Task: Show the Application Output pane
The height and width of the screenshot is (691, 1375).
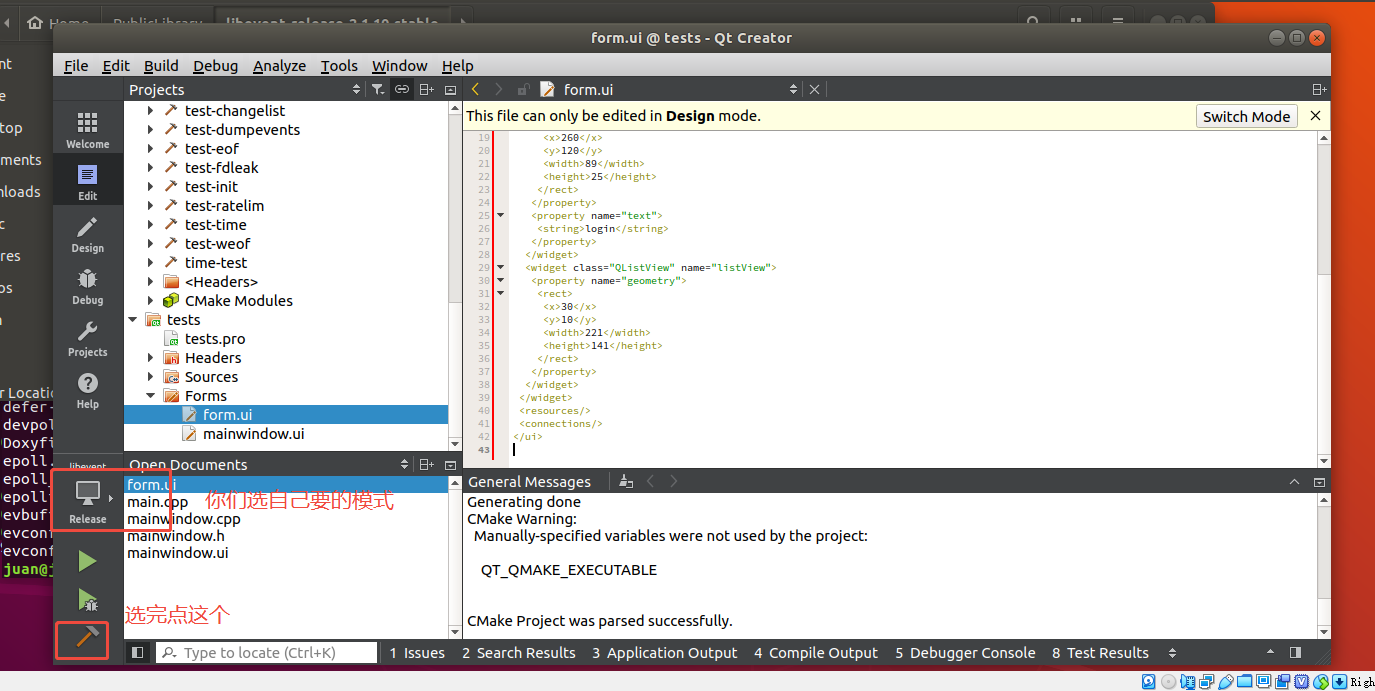Action: 664,652
